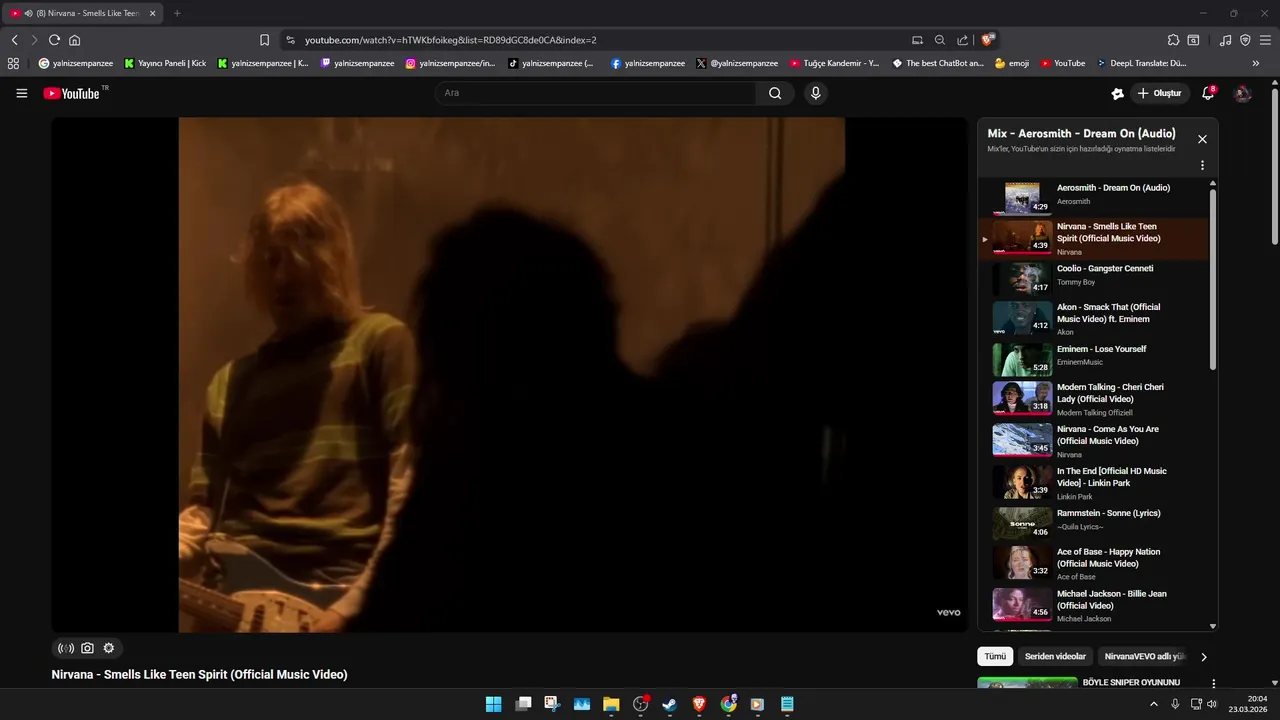Reload the page
Screen dimensions: 1280x720
click(54, 40)
